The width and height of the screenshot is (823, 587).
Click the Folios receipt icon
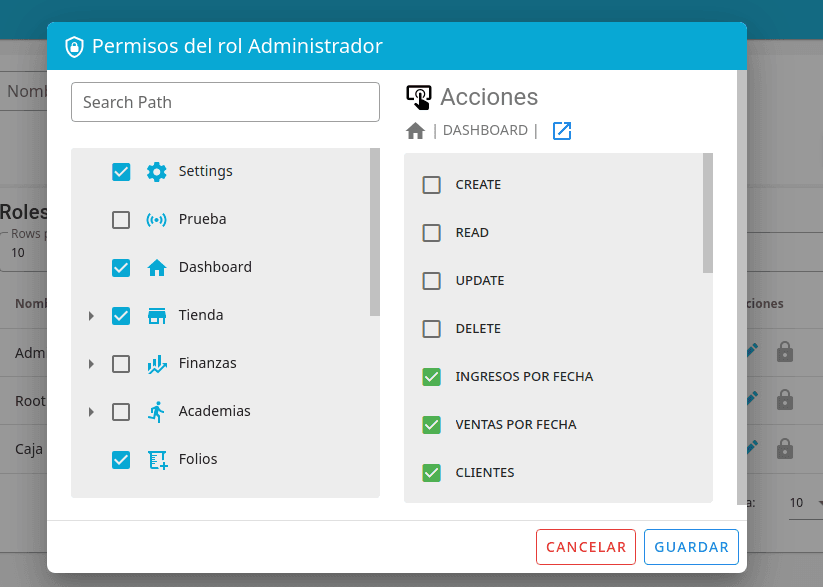pyautogui.click(x=157, y=460)
